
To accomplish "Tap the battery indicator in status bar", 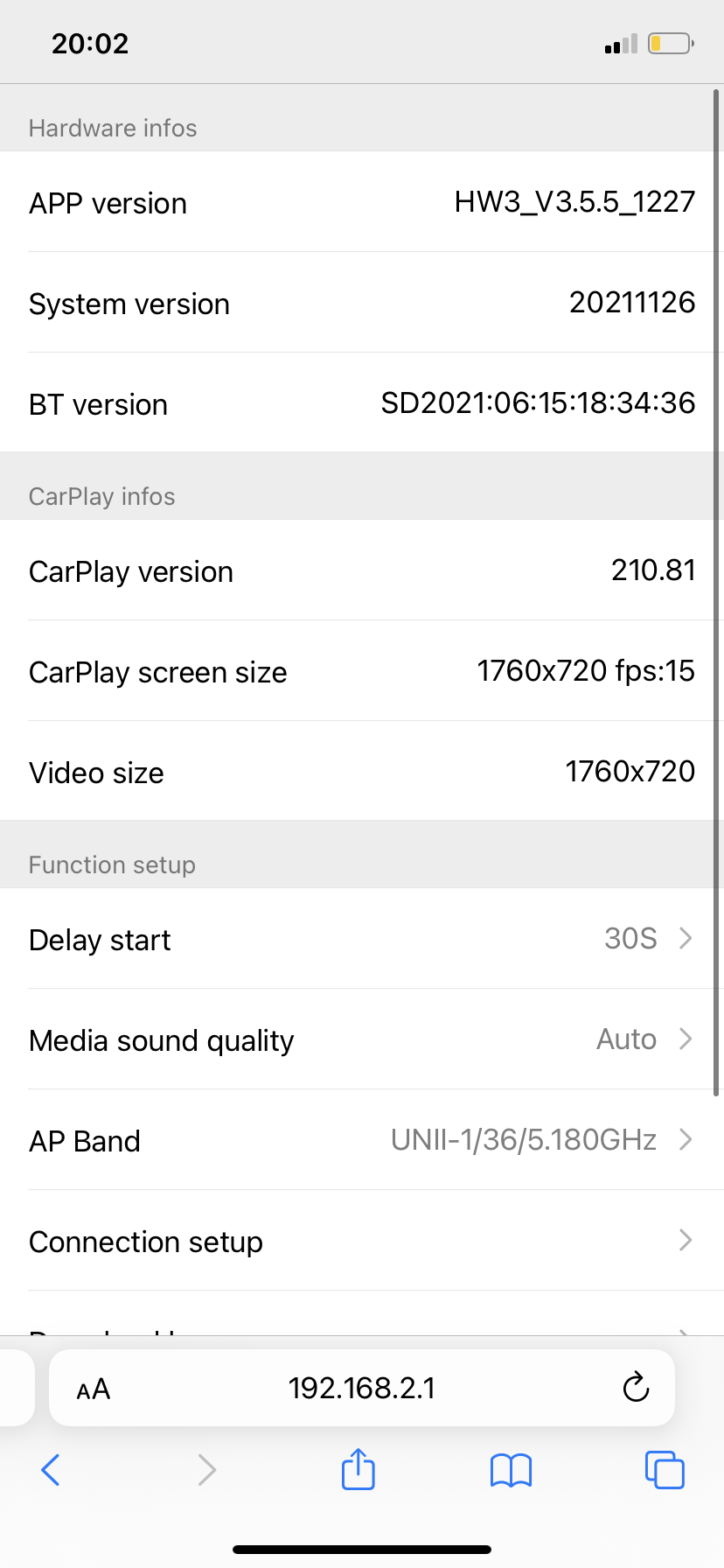I will coord(671,44).
